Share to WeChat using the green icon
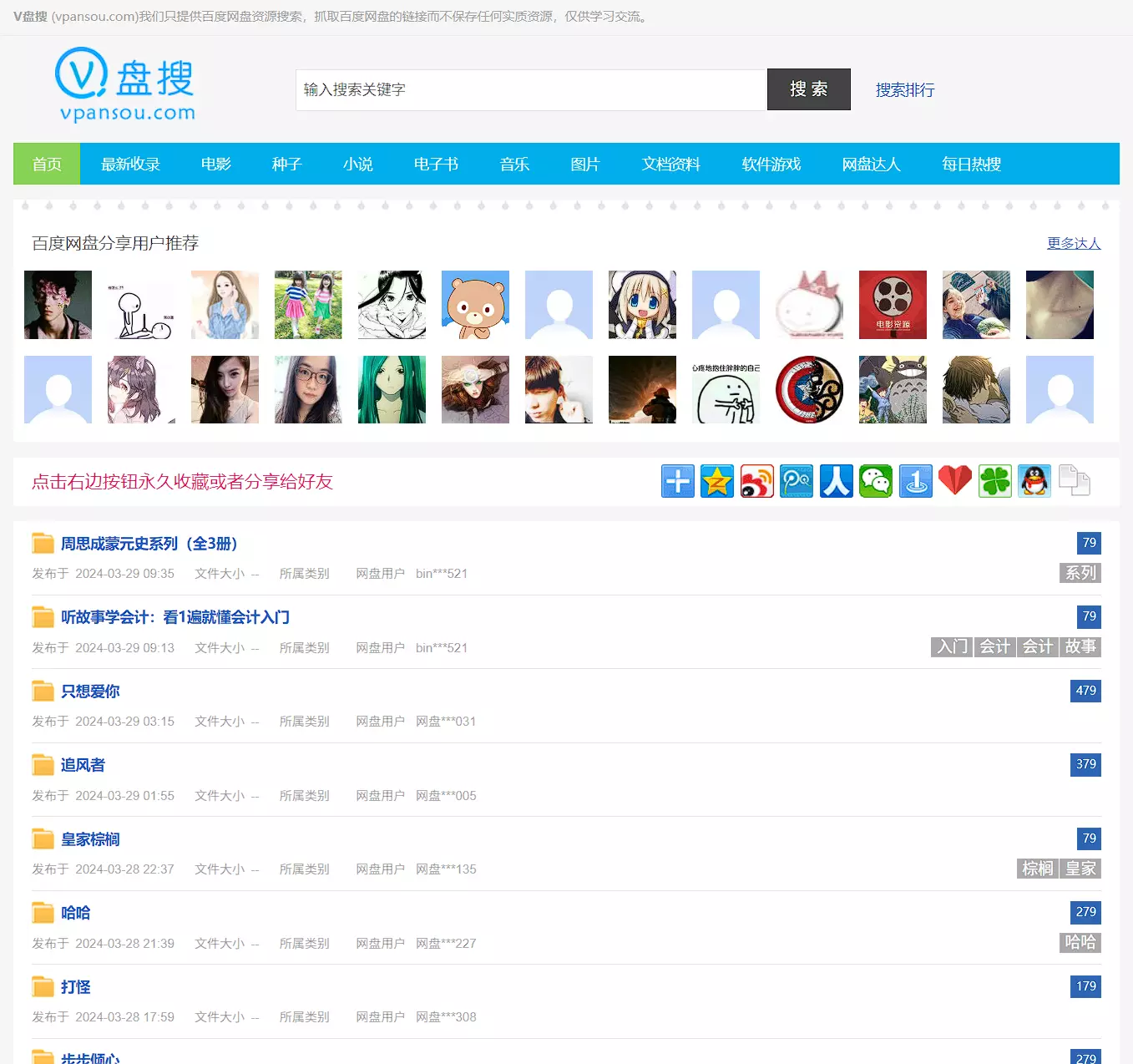 click(x=876, y=481)
